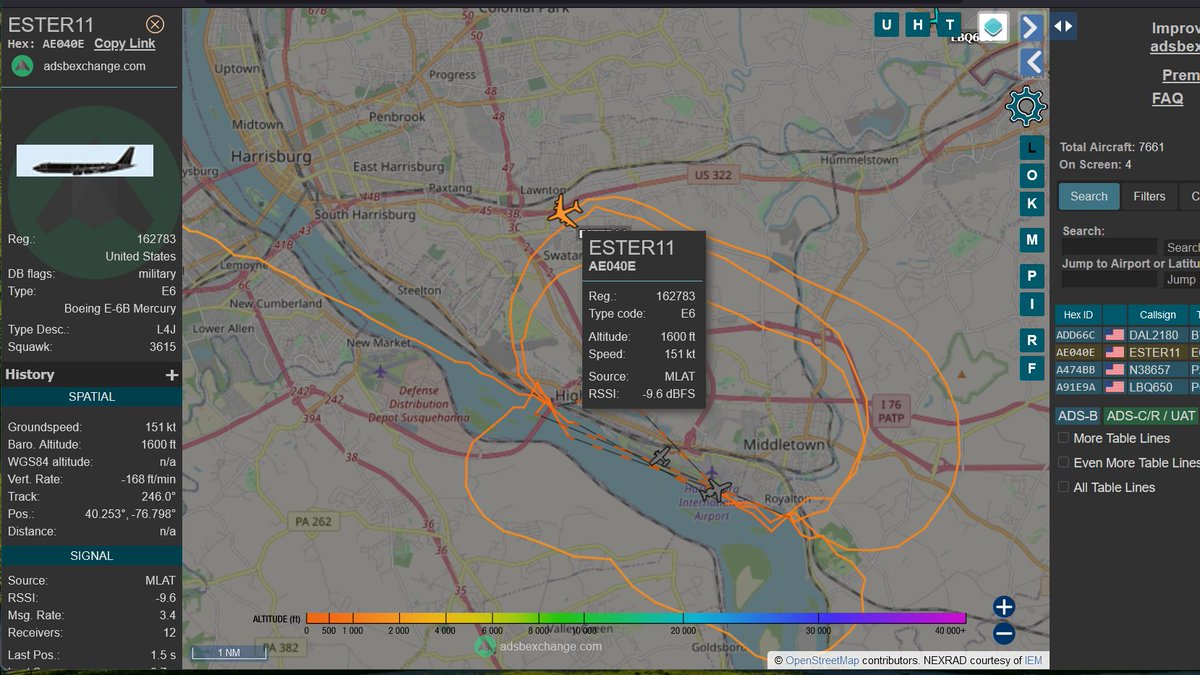
Task: Toggle sidebar with double-arrow button
Action: coord(1064,27)
